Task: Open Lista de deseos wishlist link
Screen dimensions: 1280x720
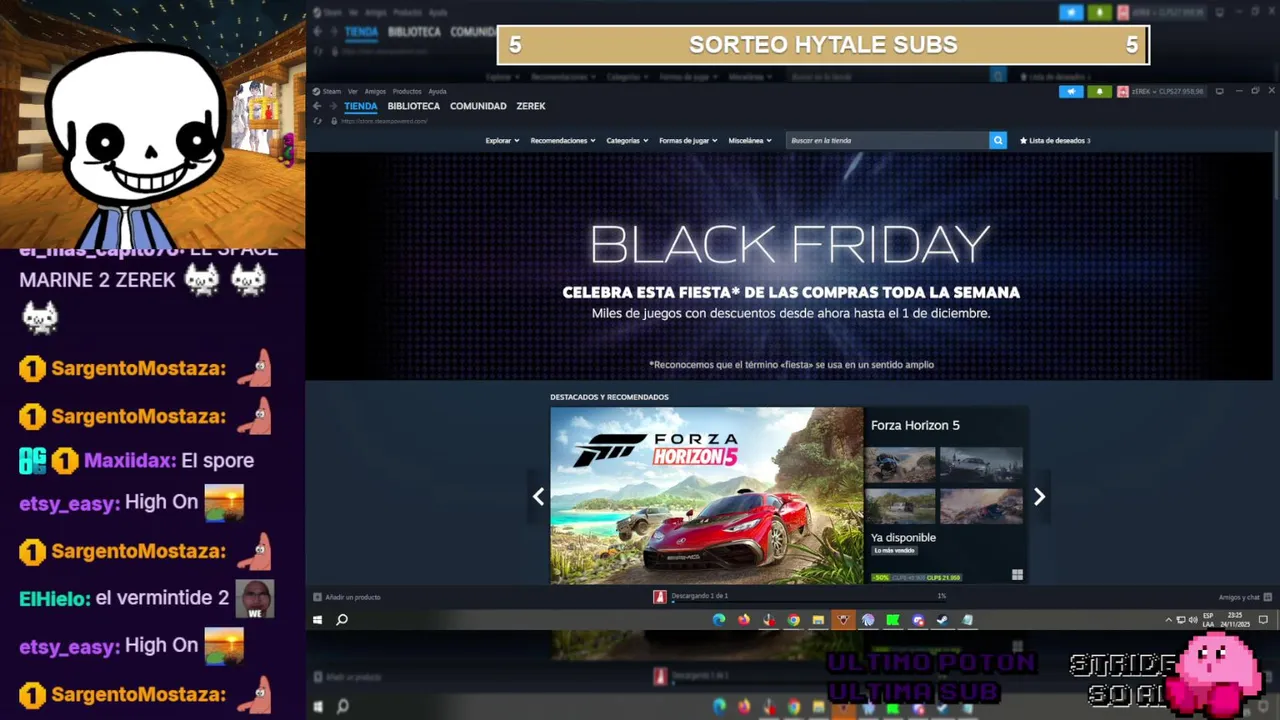Action: 1055,141
